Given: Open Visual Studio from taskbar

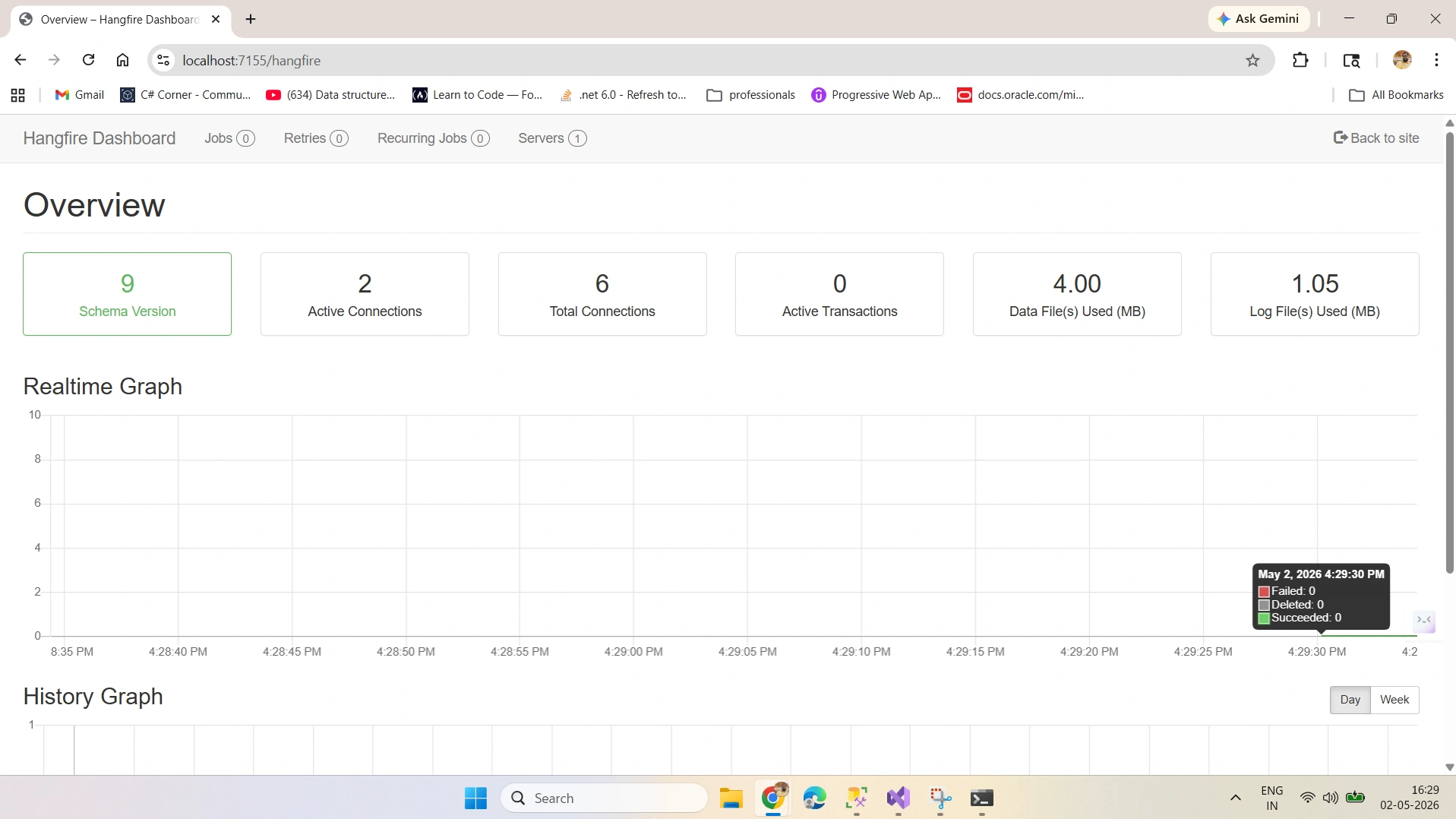Looking at the screenshot, I should (x=898, y=798).
